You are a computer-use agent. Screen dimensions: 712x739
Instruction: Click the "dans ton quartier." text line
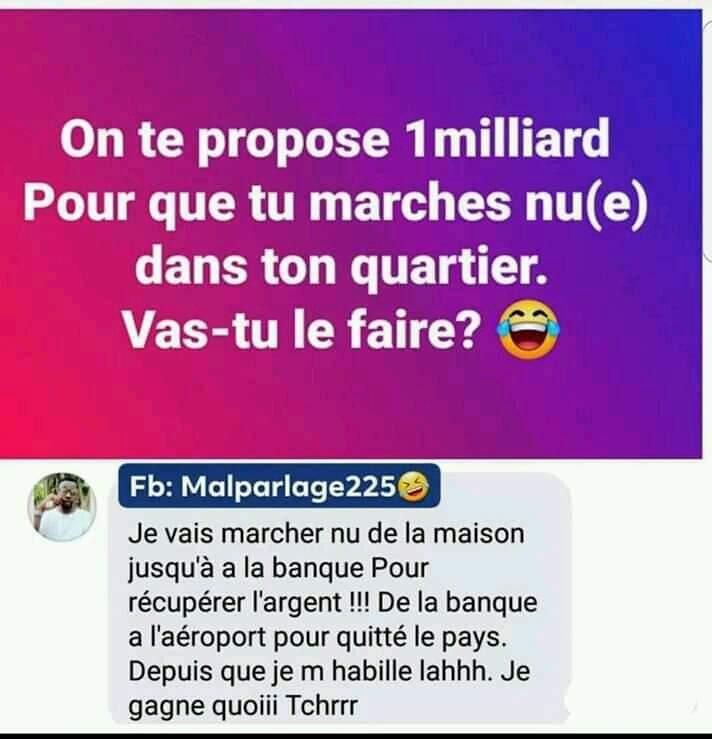tap(342, 267)
